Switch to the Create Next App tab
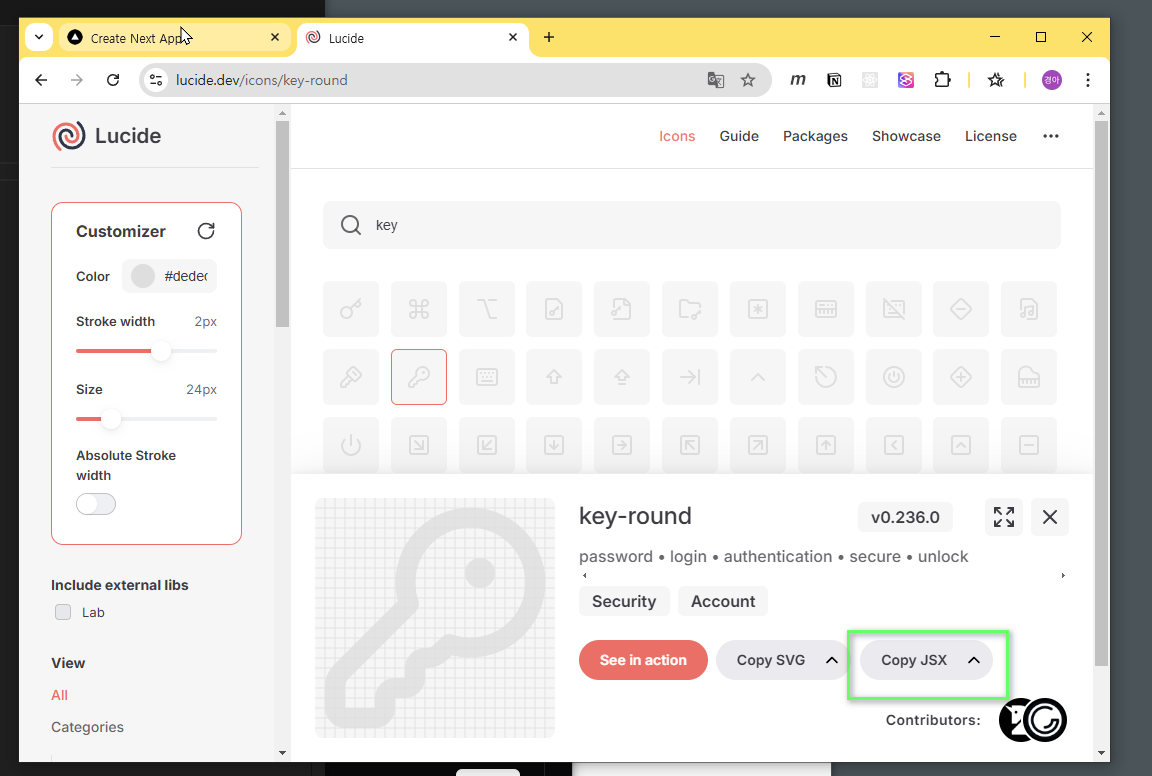Viewport: 1152px width, 776px height. coord(170,38)
